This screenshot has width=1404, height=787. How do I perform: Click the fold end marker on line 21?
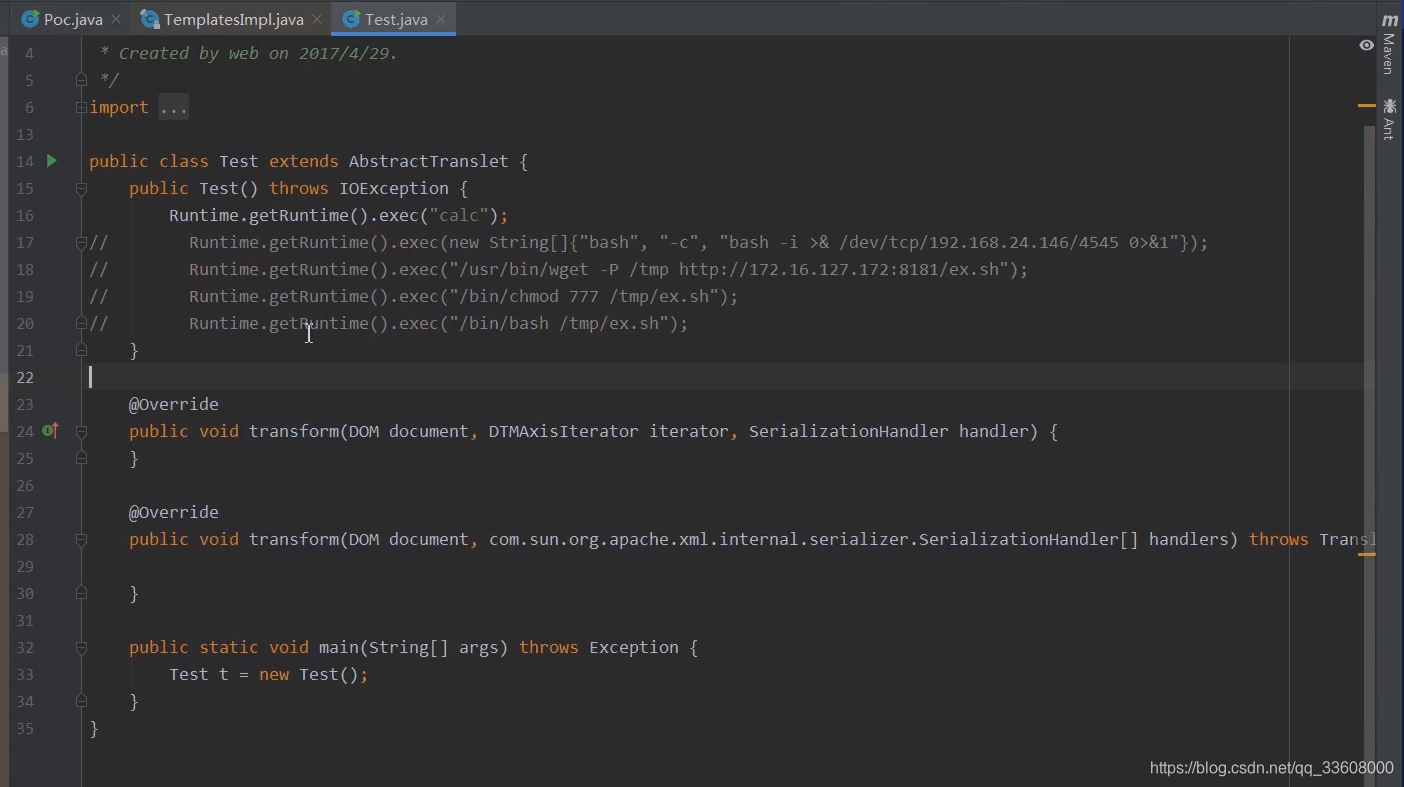click(x=81, y=350)
